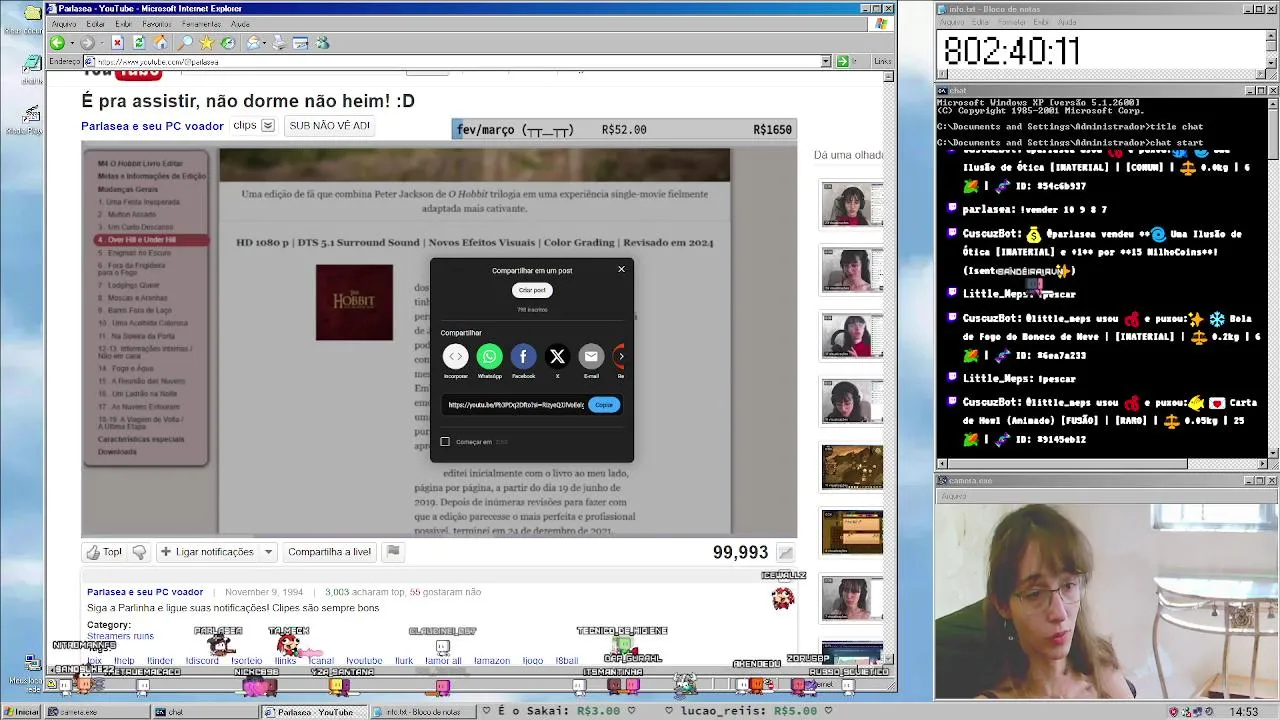Click the YouTube logo
The image size is (1280, 720).
[x=122, y=73]
